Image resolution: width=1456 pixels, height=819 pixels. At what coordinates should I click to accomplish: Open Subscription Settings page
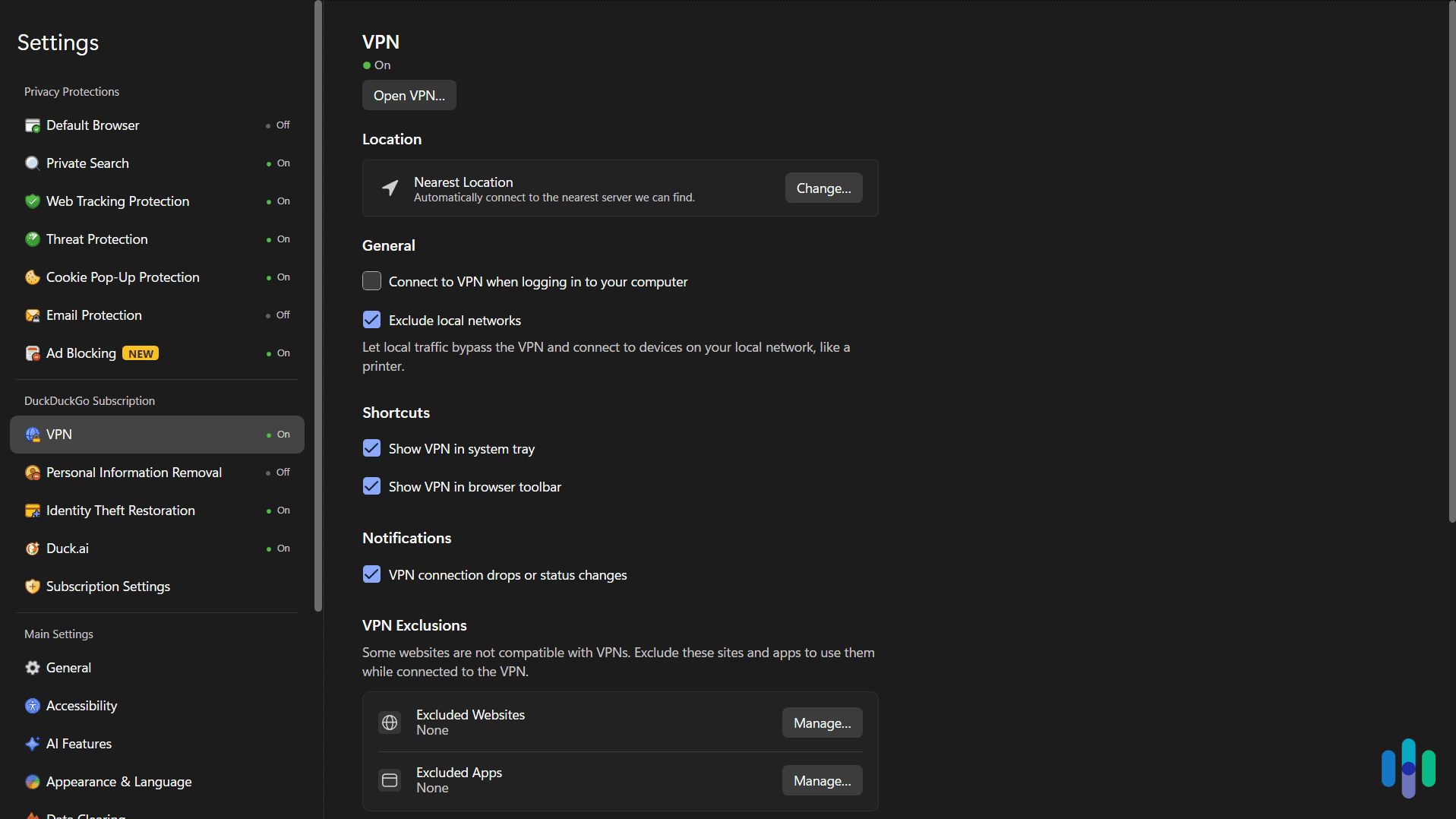157,587
